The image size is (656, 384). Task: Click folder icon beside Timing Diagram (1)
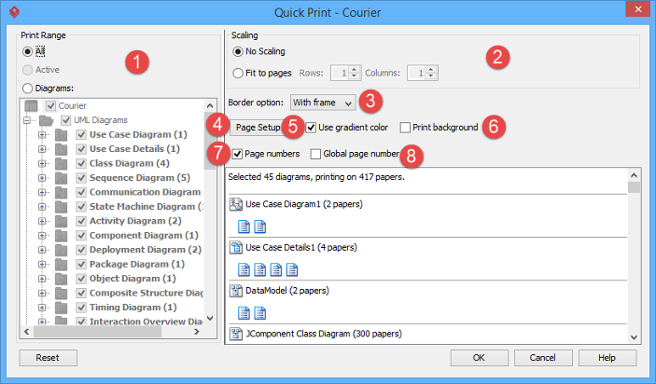[x=61, y=307]
